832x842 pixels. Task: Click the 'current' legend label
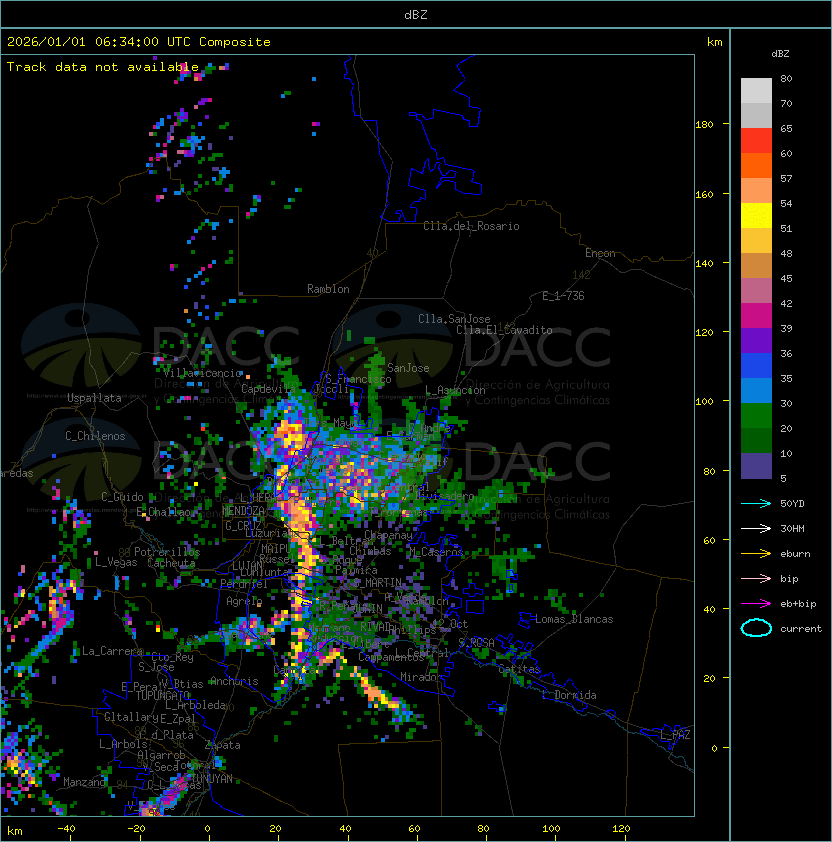click(x=801, y=629)
